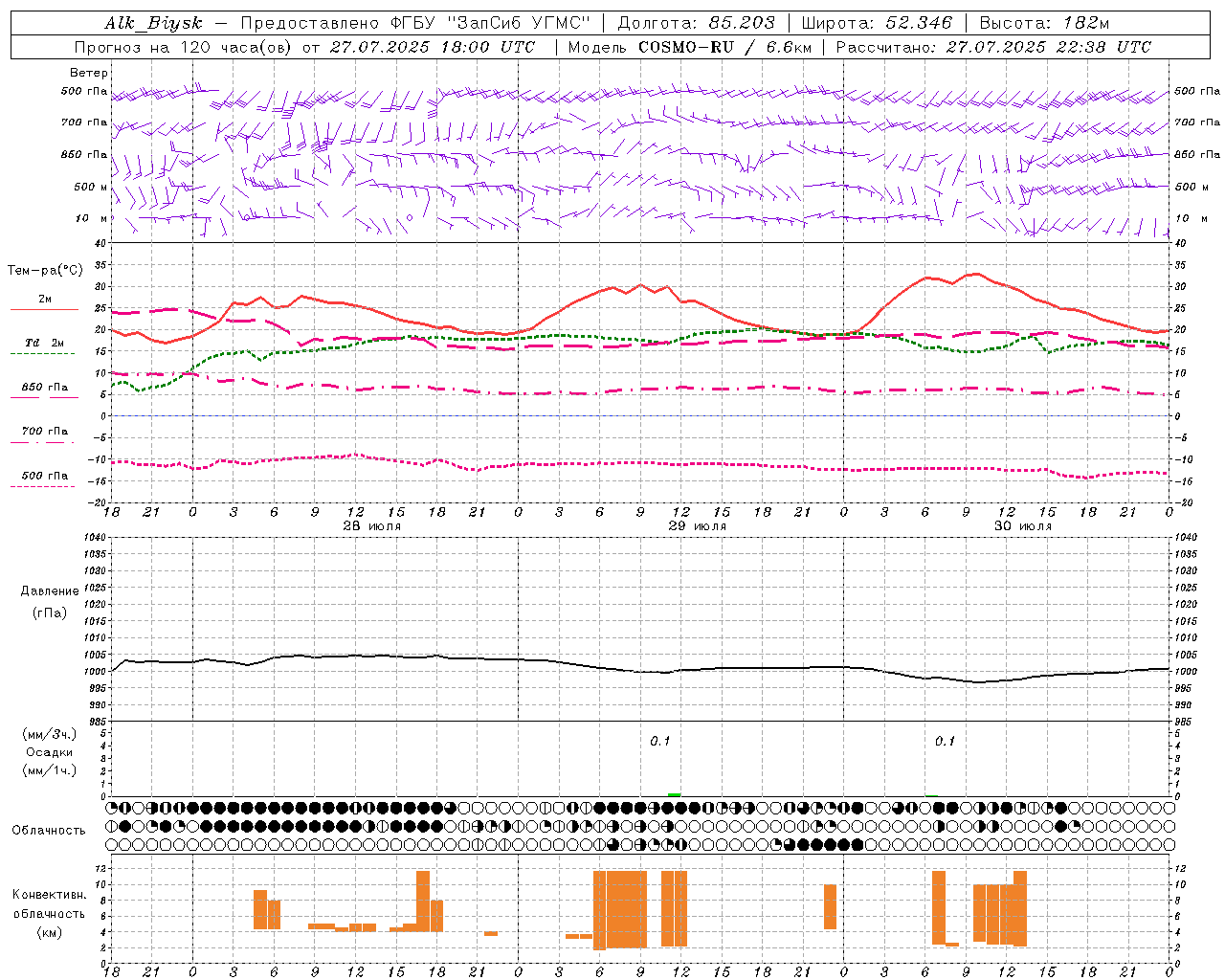Screen dimensions: 1225x980
Task: Select the provider text ФГБУ "ЗапСиб УГМС"
Action: click(491, 24)
